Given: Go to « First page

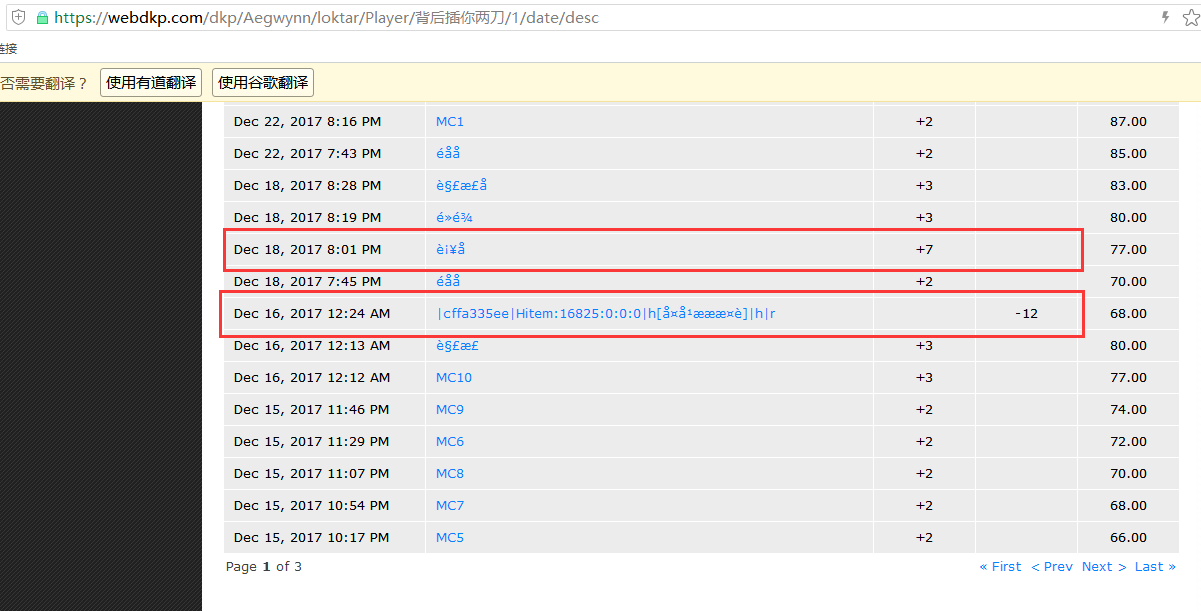Looking at the screenshot, I should point(1000,567).
